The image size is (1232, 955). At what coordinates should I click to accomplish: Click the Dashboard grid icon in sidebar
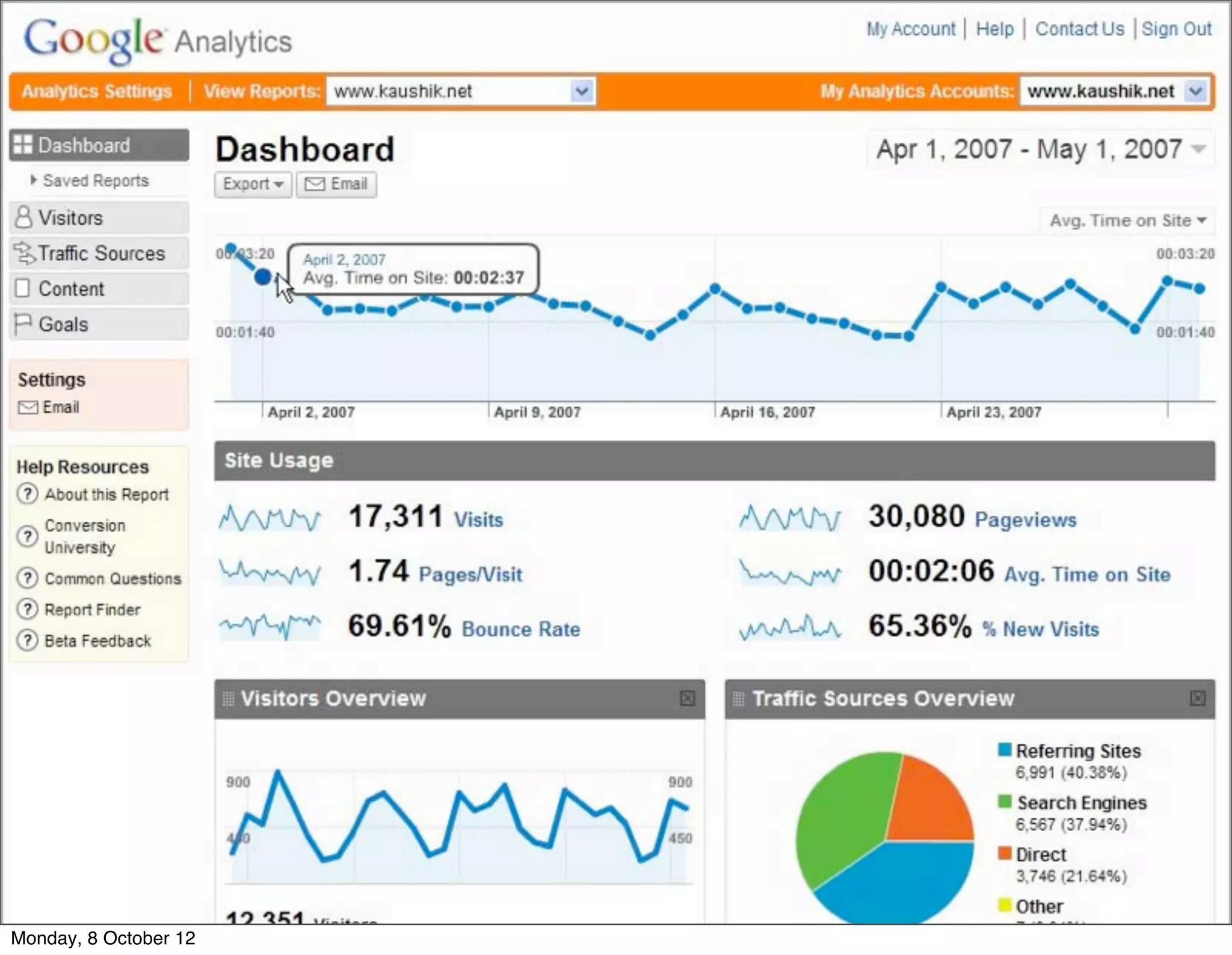click(x=23, y=145)
